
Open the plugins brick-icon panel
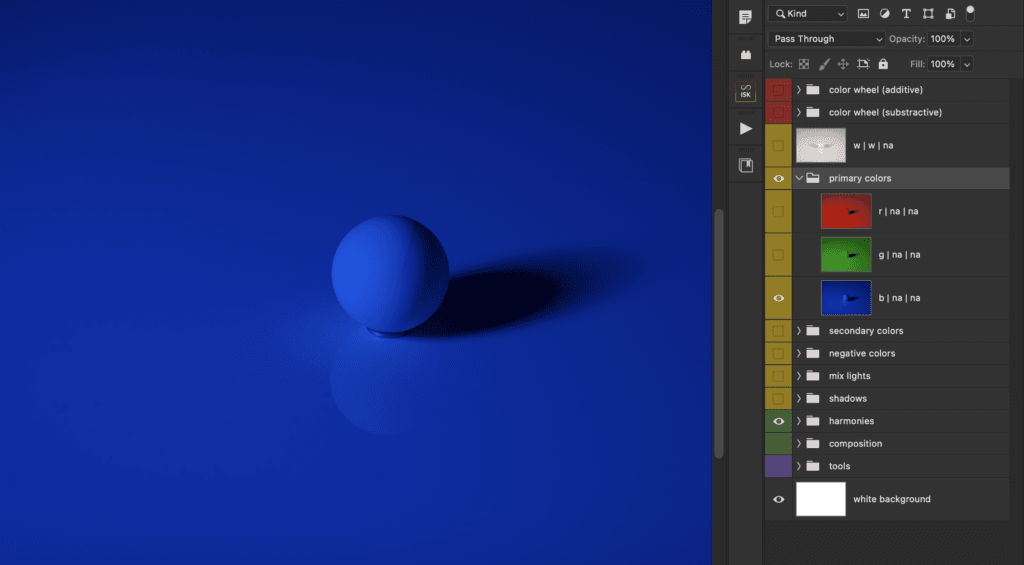tap(745, 55)
